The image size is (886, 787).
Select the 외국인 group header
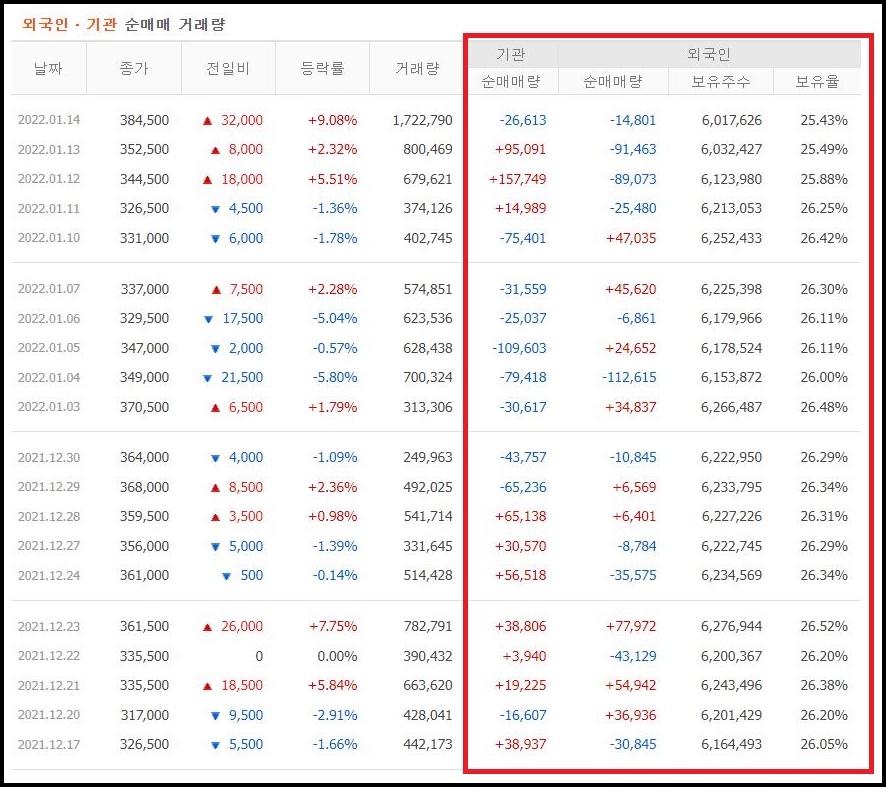(x=710, y=54)
